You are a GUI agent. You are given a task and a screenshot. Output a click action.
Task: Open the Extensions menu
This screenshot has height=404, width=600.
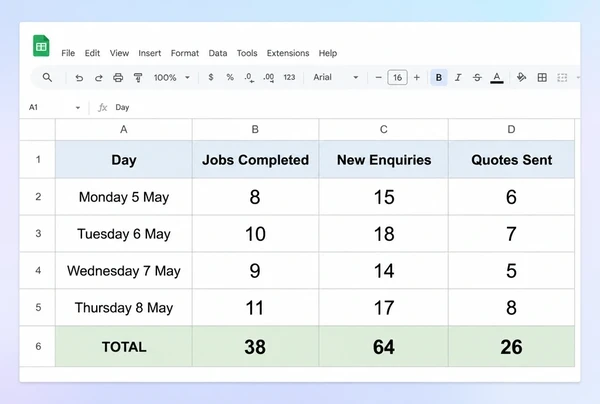point(288,53)
